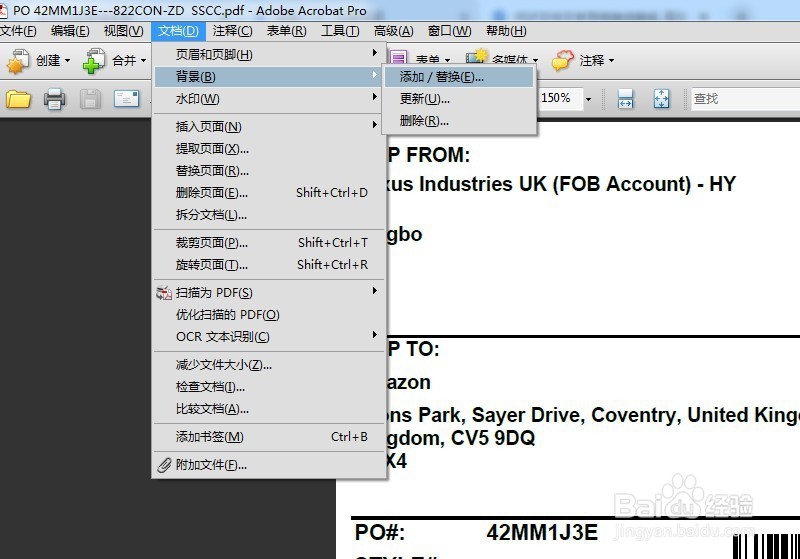This screenshot has height=559, width=800.
Task: Select 更新(U)... in background submenu
Action: point(459,98)
